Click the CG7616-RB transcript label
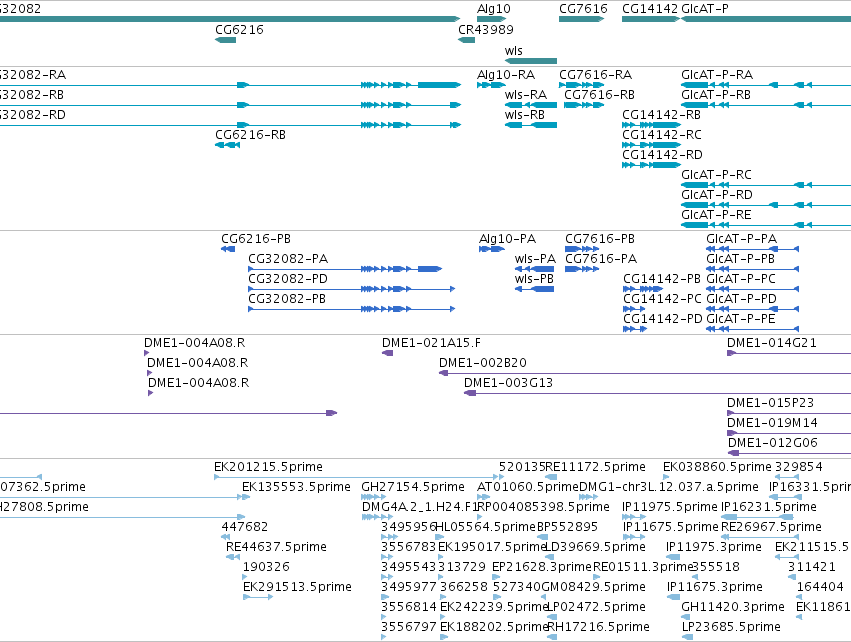Image resolution: width=851 pixels, height=642 pixels. point(599,94)
